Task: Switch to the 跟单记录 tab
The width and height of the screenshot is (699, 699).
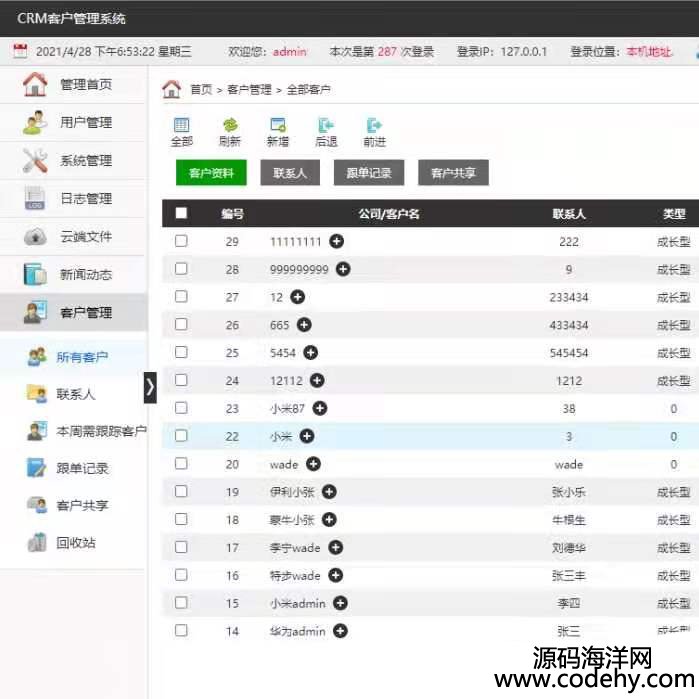Action: tap(369, 173)
